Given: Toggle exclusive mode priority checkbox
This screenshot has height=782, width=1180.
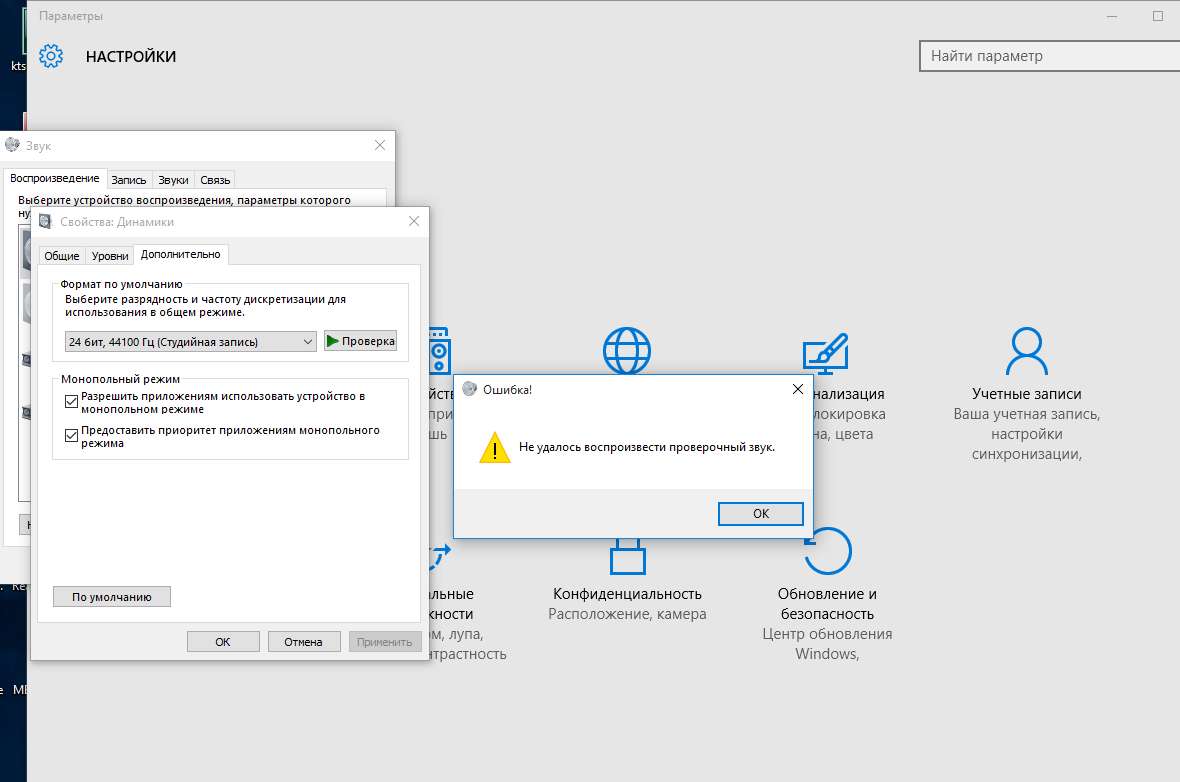Looking at the screenshot, I should pos(71,435).
